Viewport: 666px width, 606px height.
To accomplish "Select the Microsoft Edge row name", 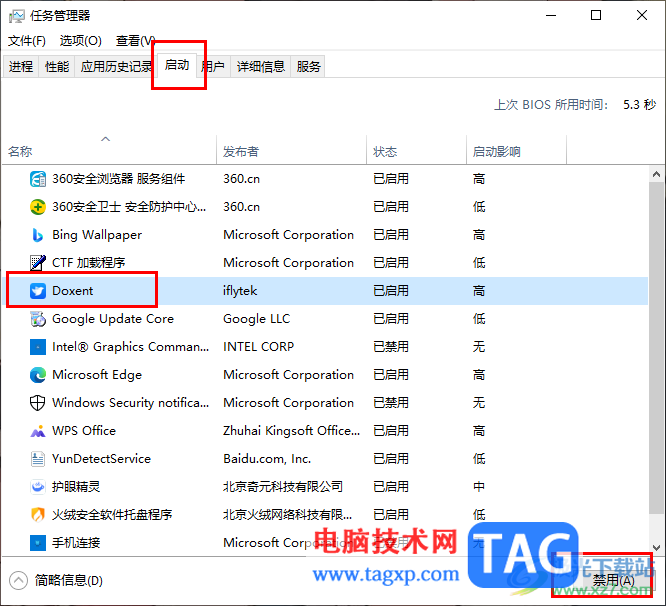I will 97,375.
